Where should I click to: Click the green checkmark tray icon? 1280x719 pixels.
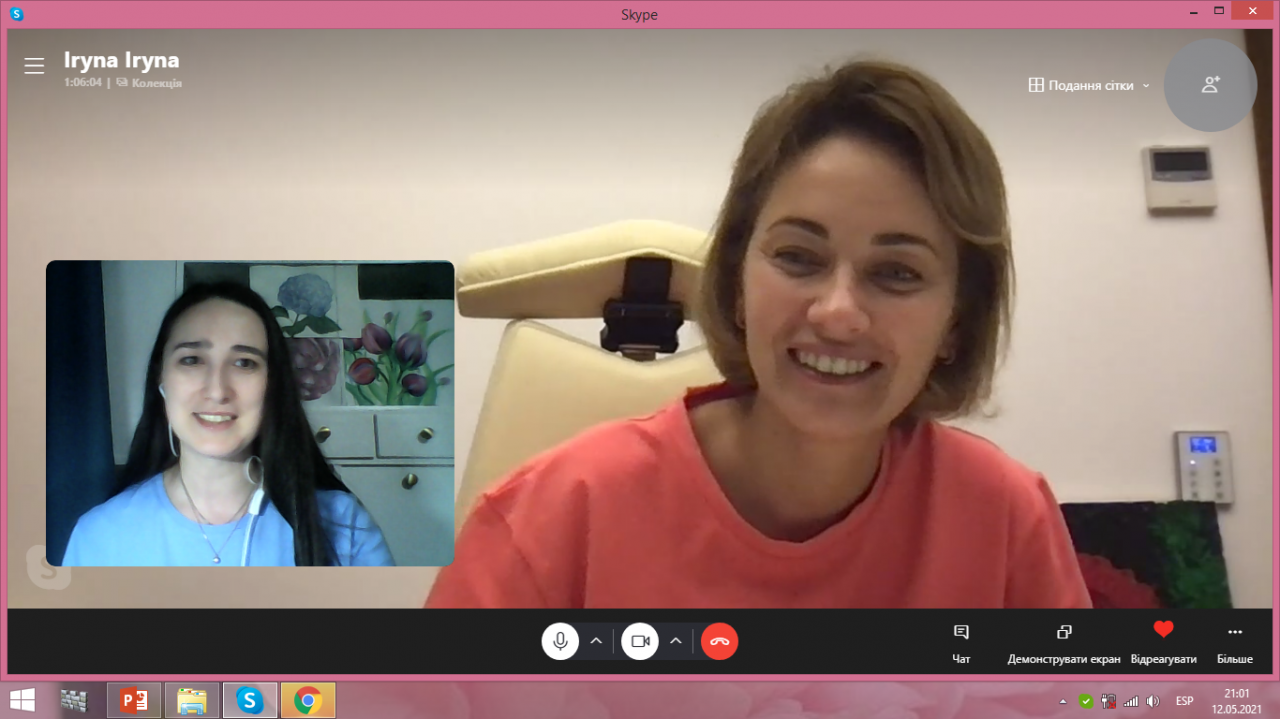(1086, 701)
